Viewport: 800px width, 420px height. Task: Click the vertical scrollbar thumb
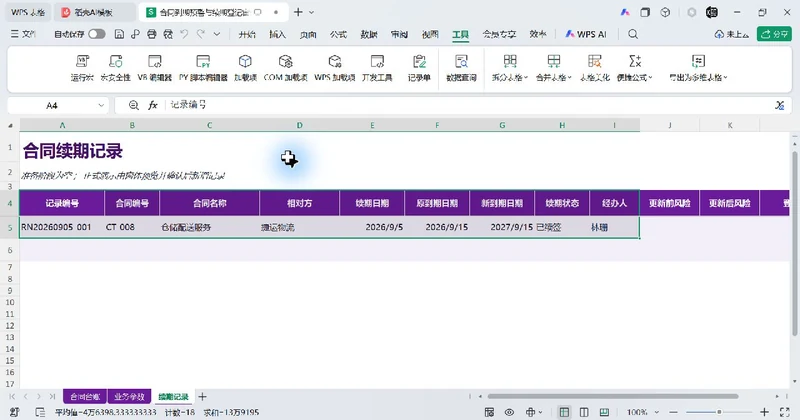[x=794, y=243]
